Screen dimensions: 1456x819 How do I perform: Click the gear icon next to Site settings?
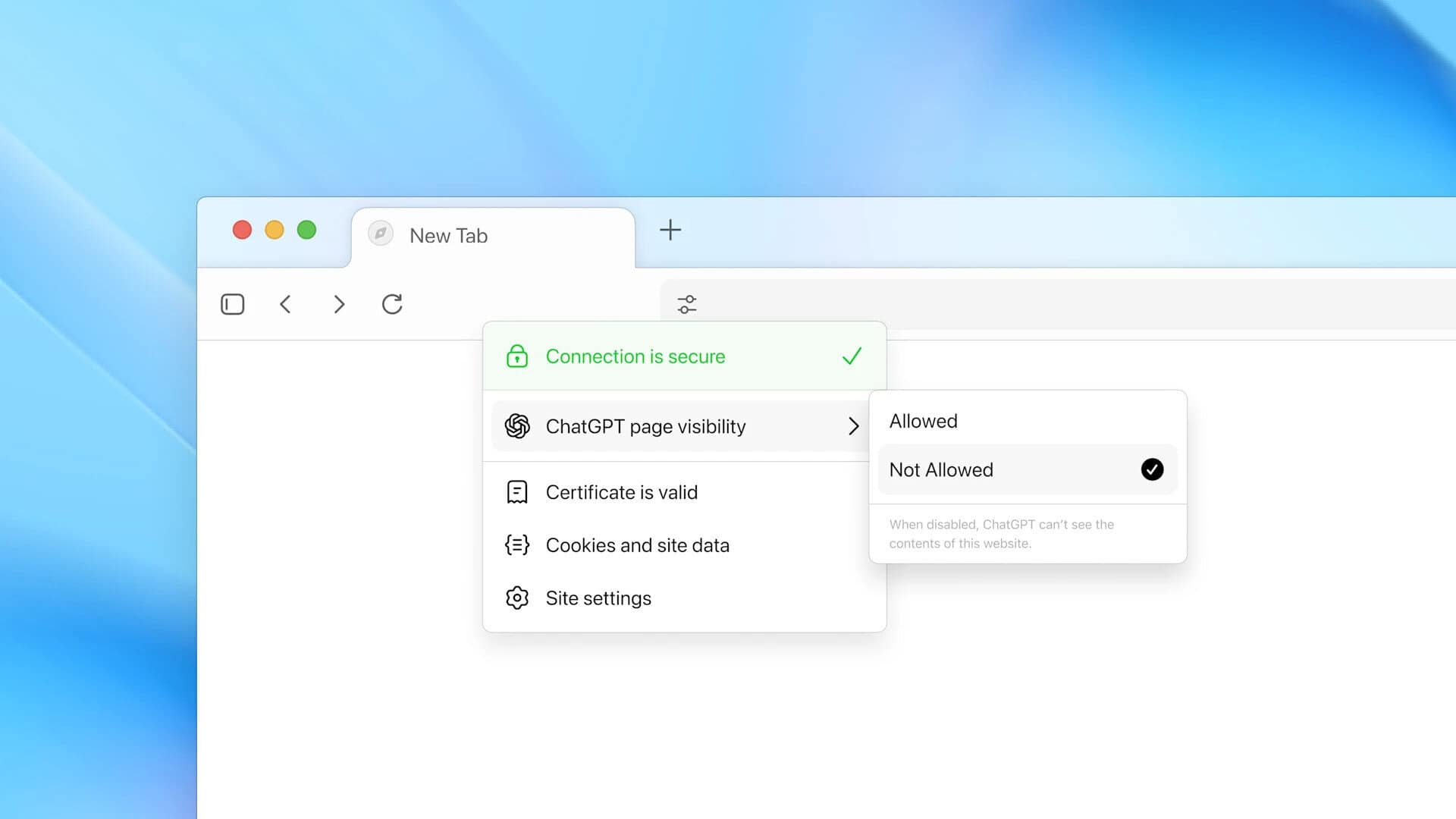pos(516,598)
